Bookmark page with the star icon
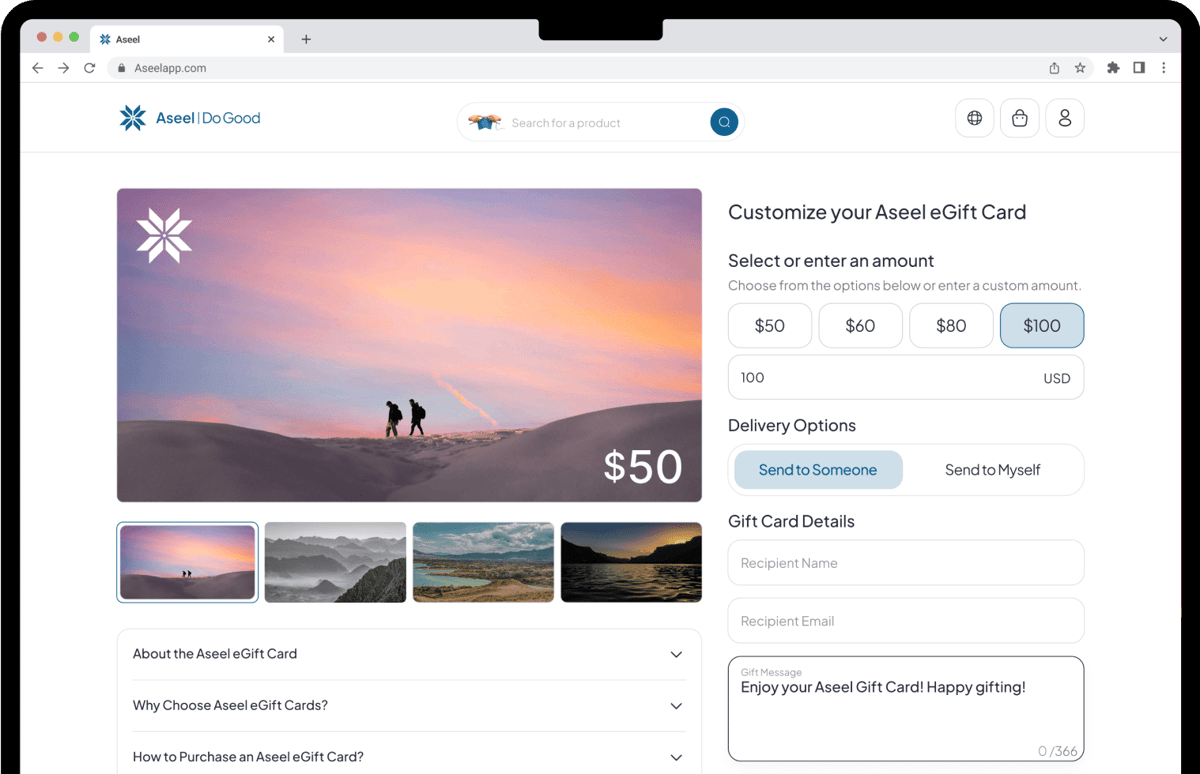Screen dimensions: 1200x774 (1080, 68)
